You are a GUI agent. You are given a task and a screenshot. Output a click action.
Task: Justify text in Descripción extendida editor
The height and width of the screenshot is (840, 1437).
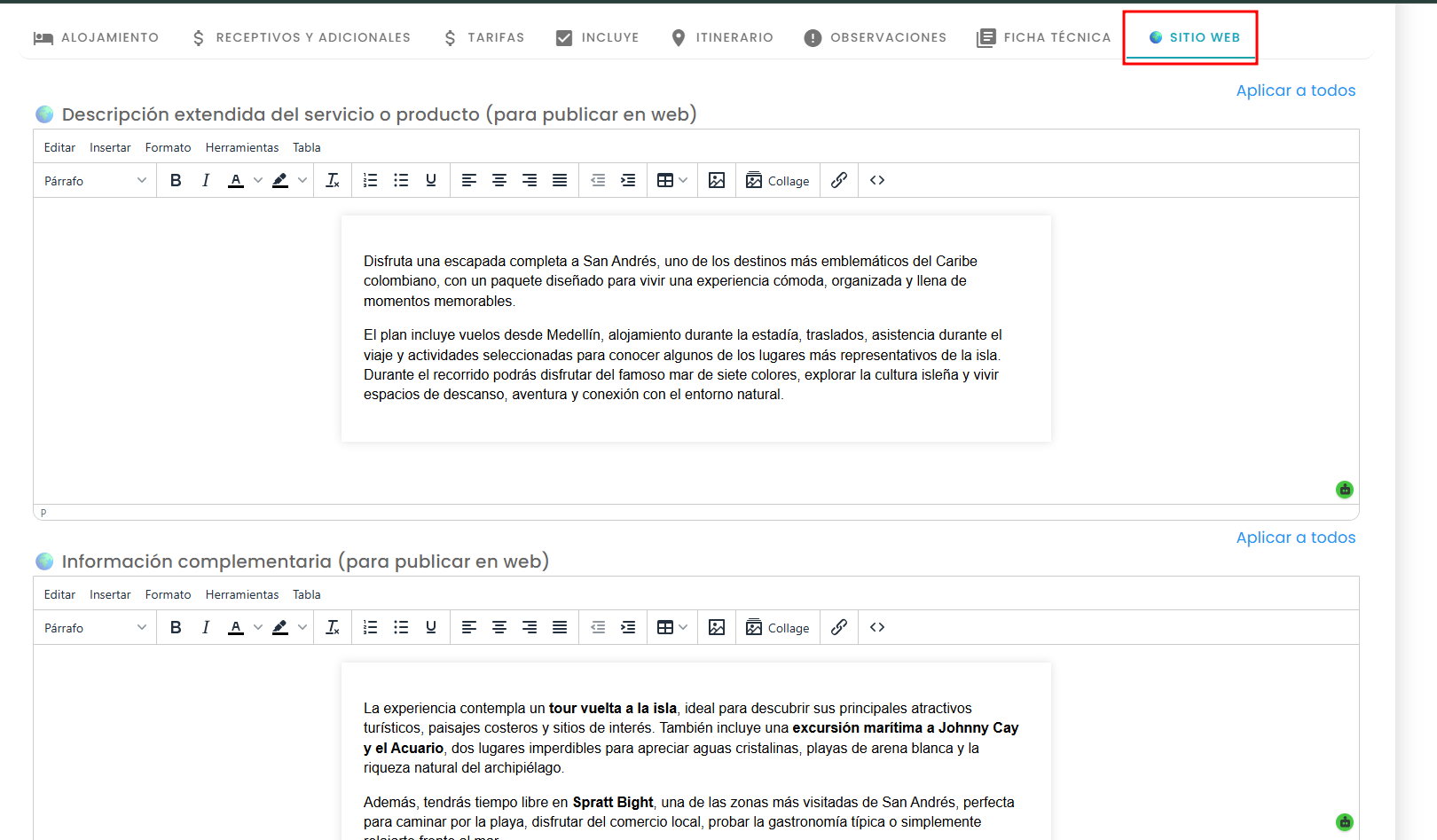pyautogui.click(x=560, y=180)
